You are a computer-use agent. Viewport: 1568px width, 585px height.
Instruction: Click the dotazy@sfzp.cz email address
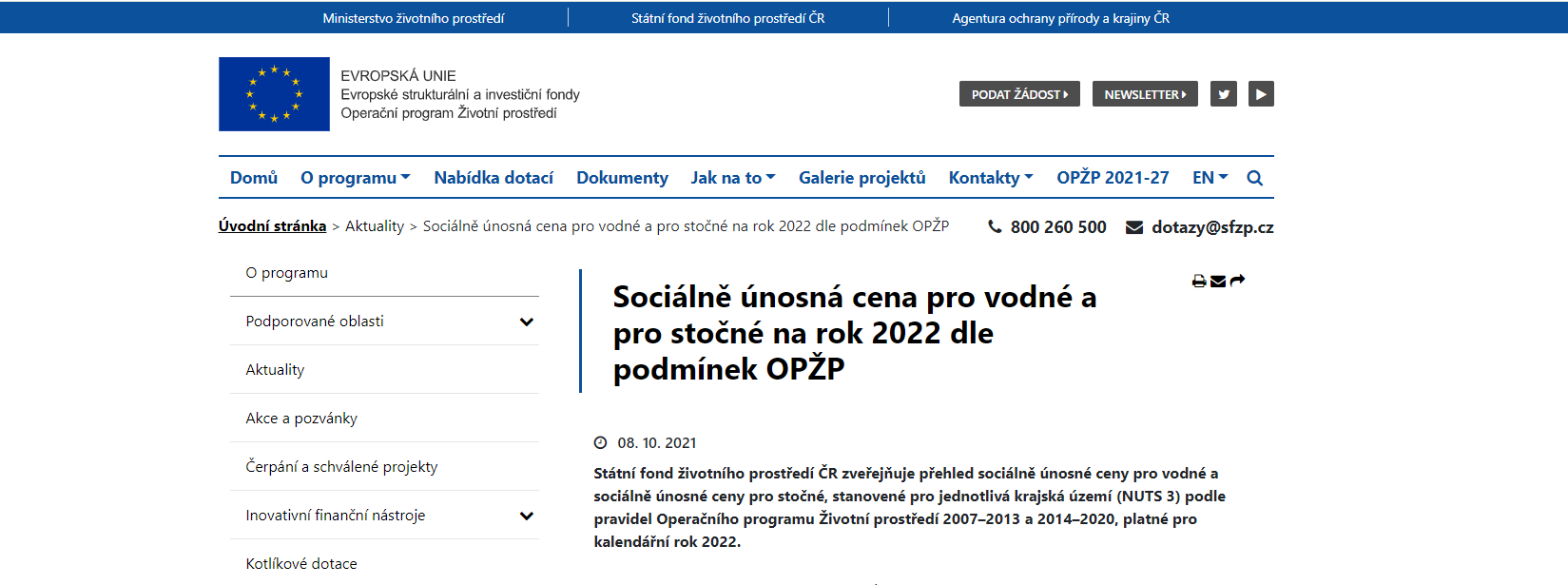click(x=1212, y=227)
